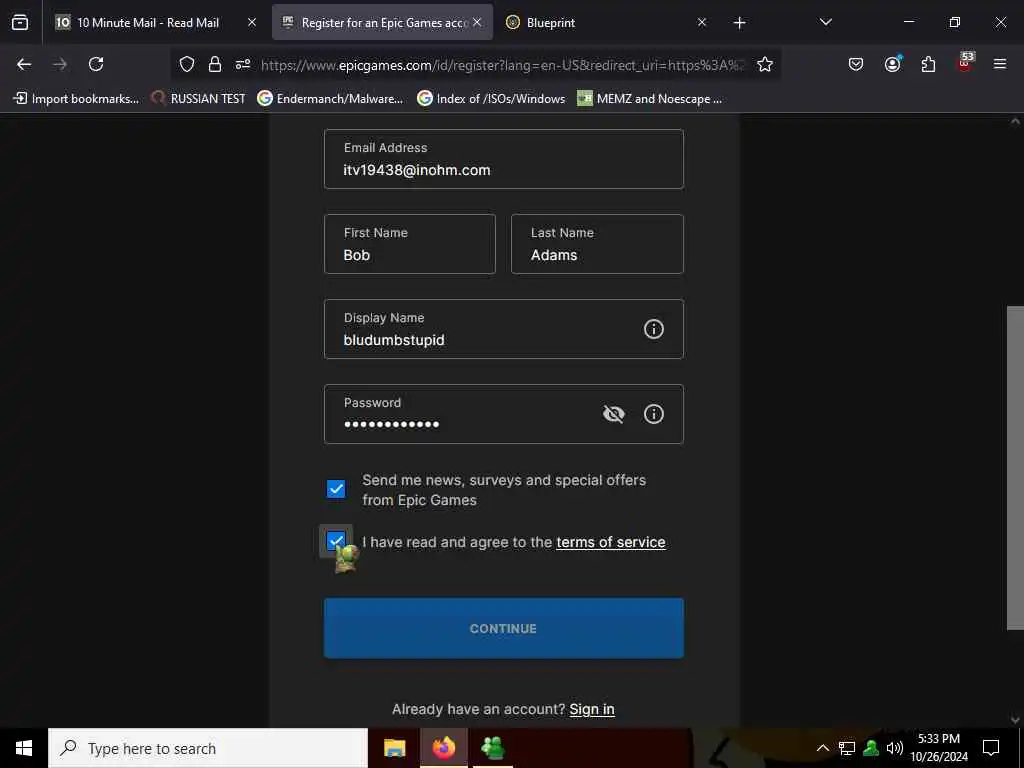
Task: Open site permissions icon in address bar
Action: point(243,64)
